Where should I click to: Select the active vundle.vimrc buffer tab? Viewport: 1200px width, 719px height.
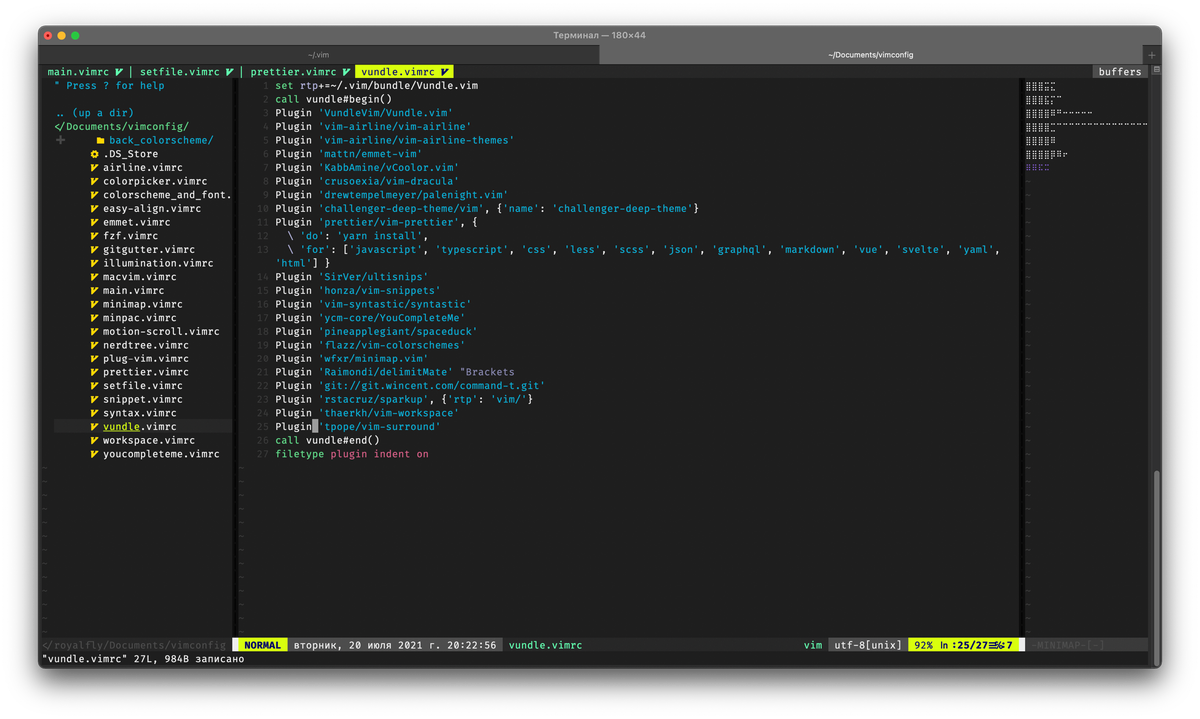coord(405,72)
